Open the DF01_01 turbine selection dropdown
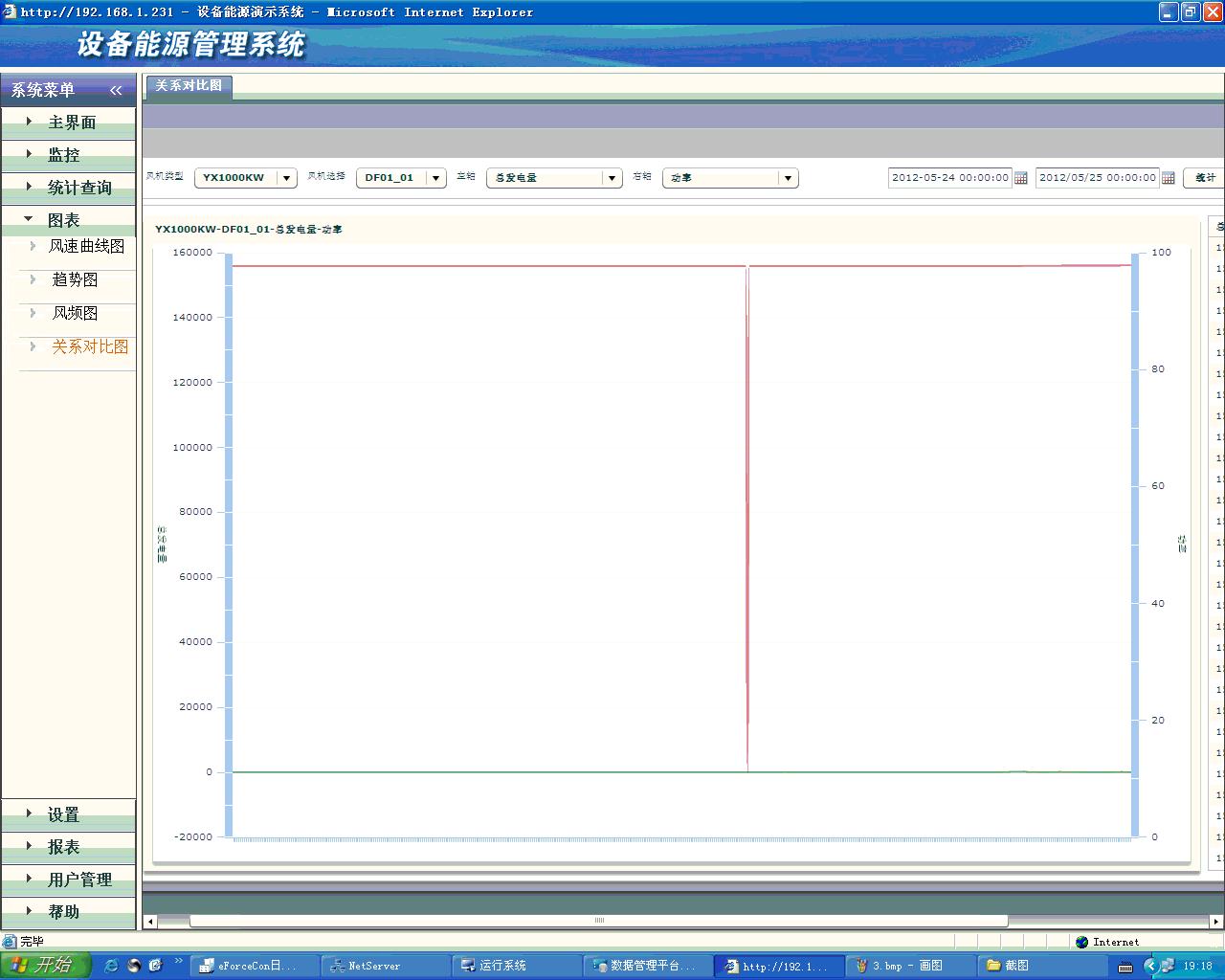The image size is (1225, 980). pyautogui.click(x=435, y=178)
